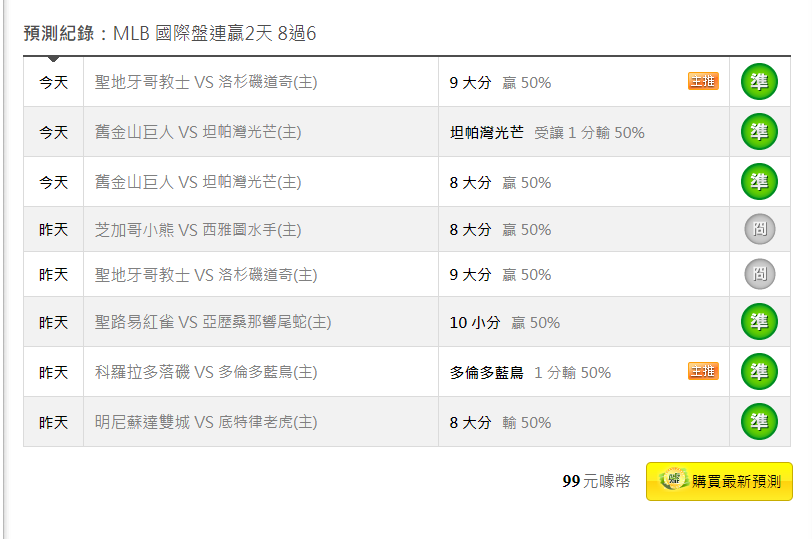Click grey 囧 icon for yesterday's 聖地牙哥教士 row
Viewport: 812px width, 539px height.
click(760, 274)
